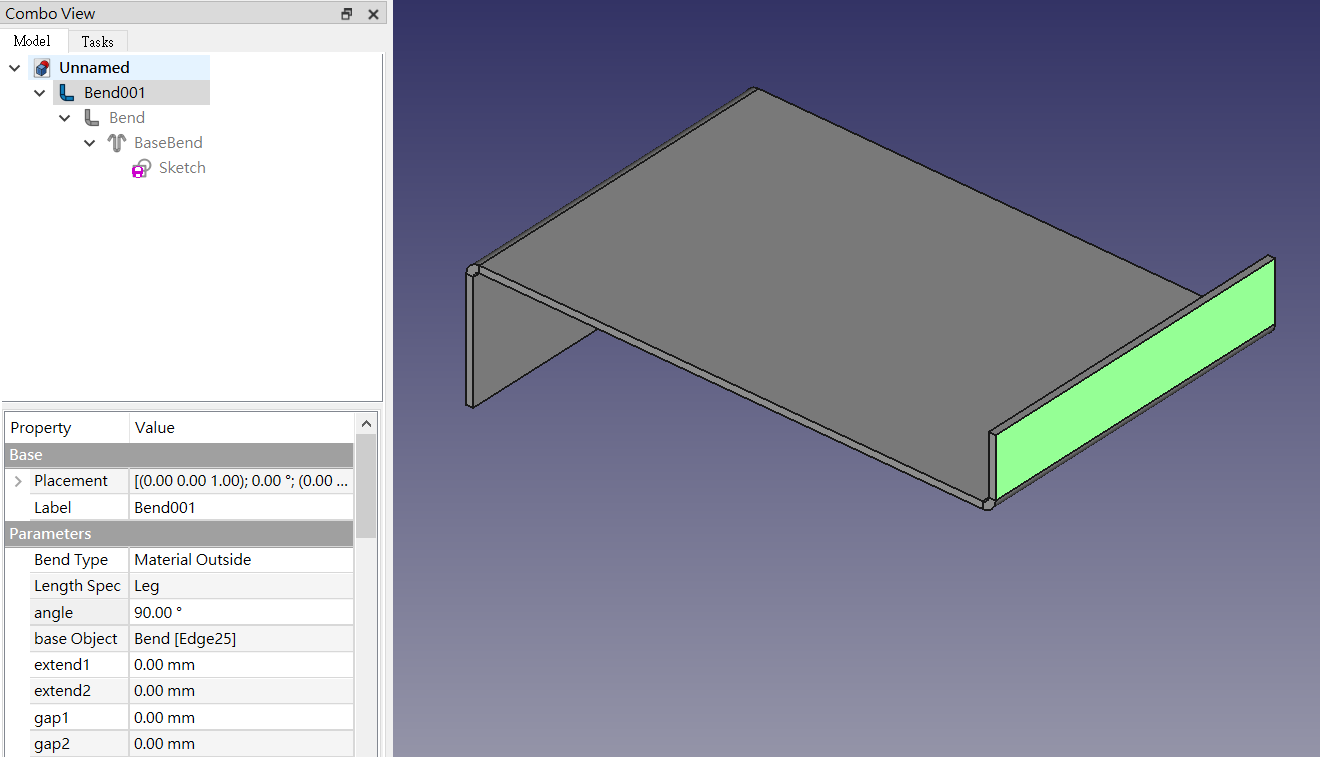Undock the Combo View panel
The image size is (1320, 757).
pos(347,14)
